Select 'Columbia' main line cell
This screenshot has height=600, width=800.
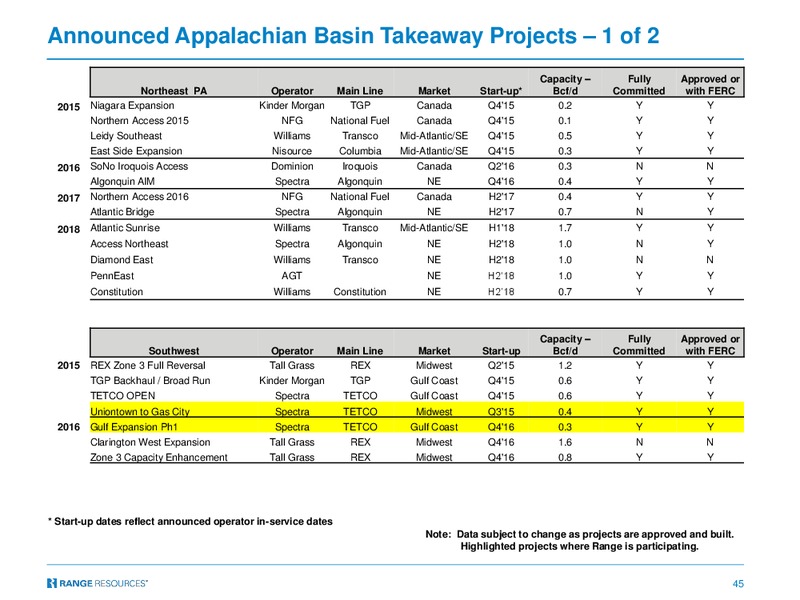point(360,151)
